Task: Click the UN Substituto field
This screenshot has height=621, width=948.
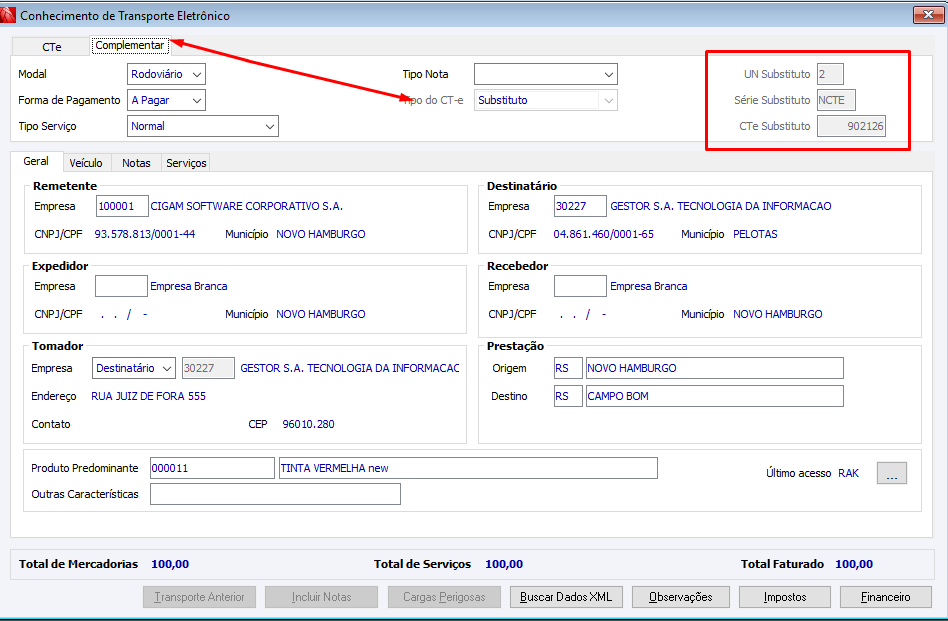Action: (830, 74)
